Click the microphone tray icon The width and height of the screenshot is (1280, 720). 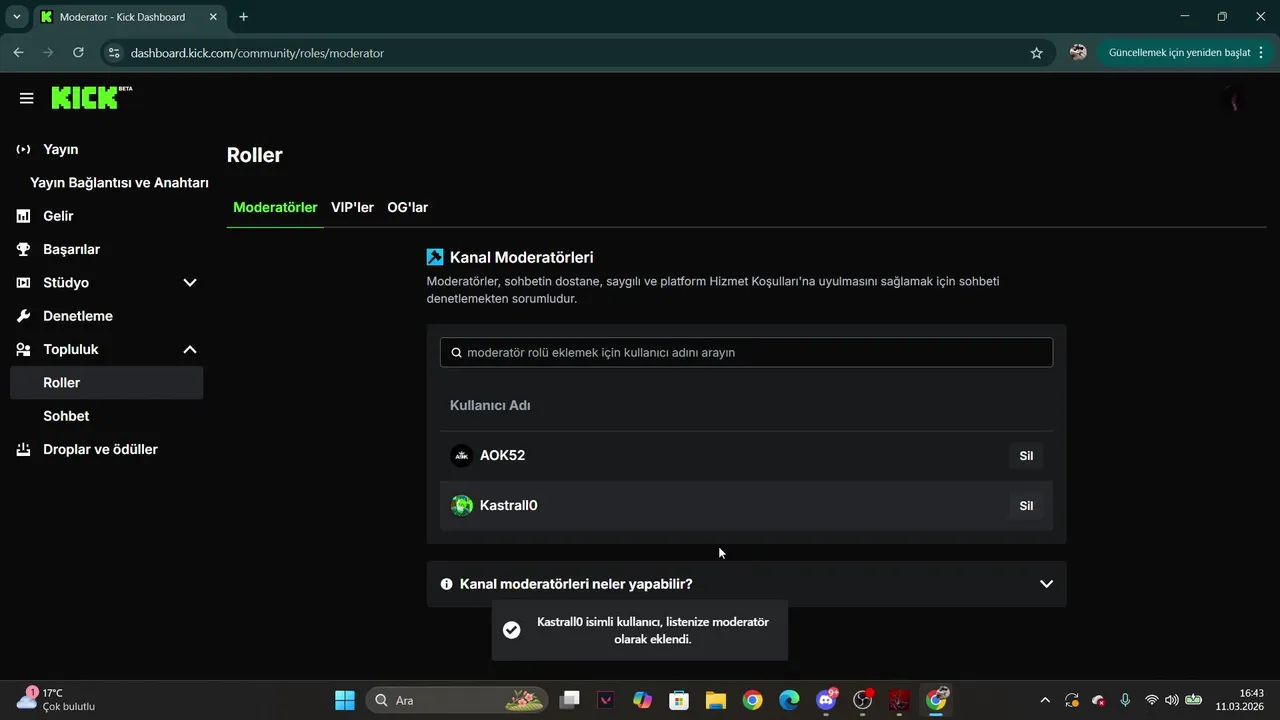coord(1125,700)
